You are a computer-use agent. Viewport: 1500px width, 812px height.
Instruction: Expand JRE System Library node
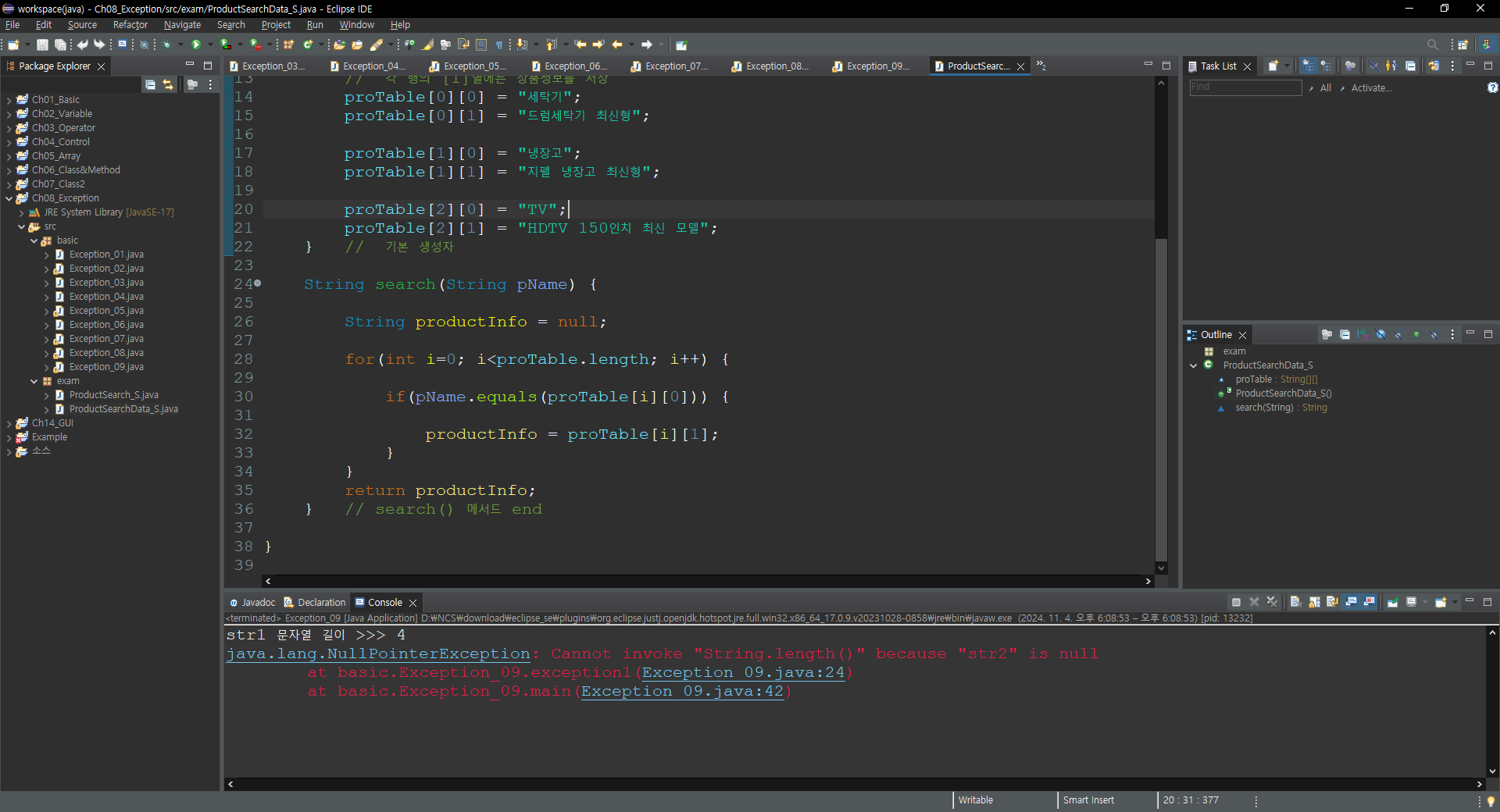point(21,212)
